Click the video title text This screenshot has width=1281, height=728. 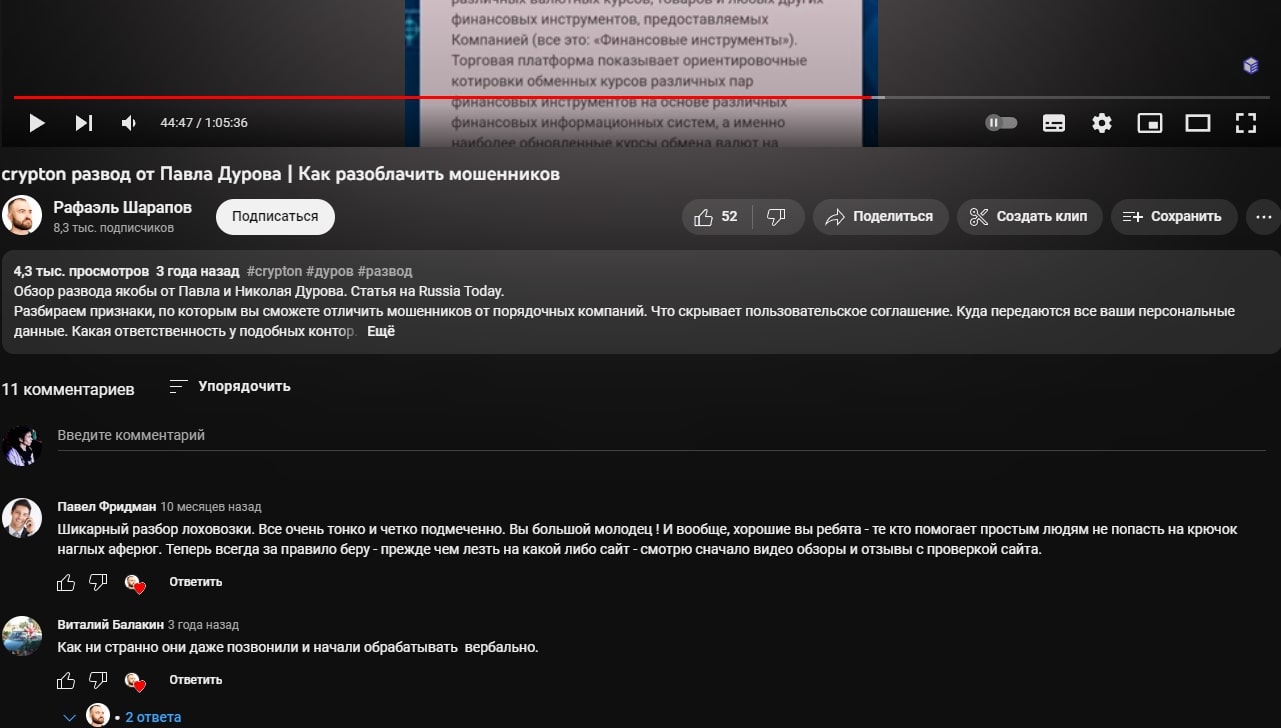[281, 174]
